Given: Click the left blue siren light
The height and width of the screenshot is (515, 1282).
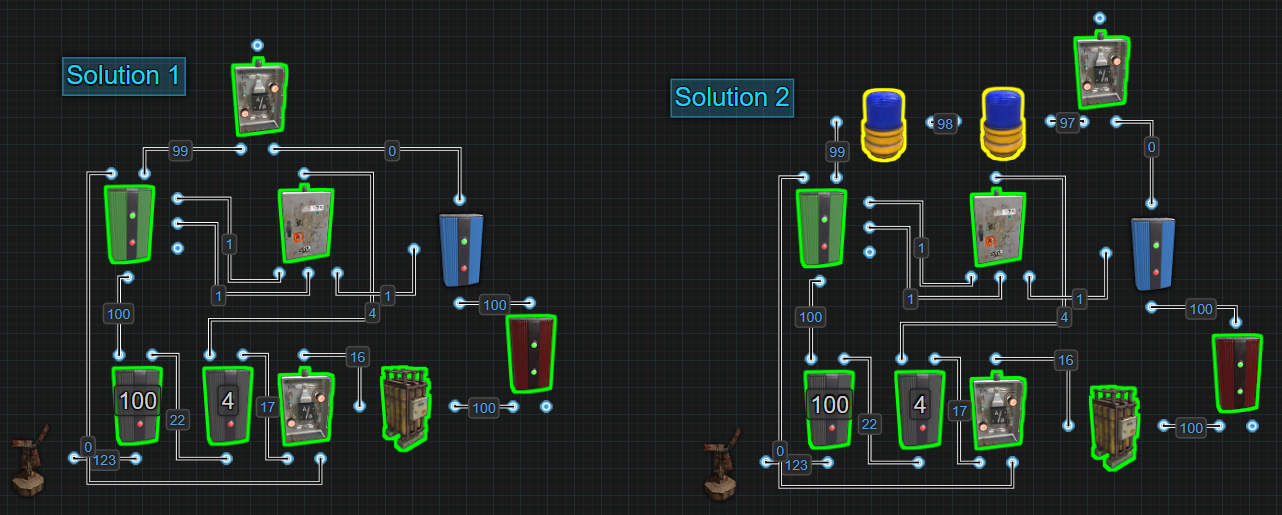Looking at the screenshot, I should click(882, 124).
